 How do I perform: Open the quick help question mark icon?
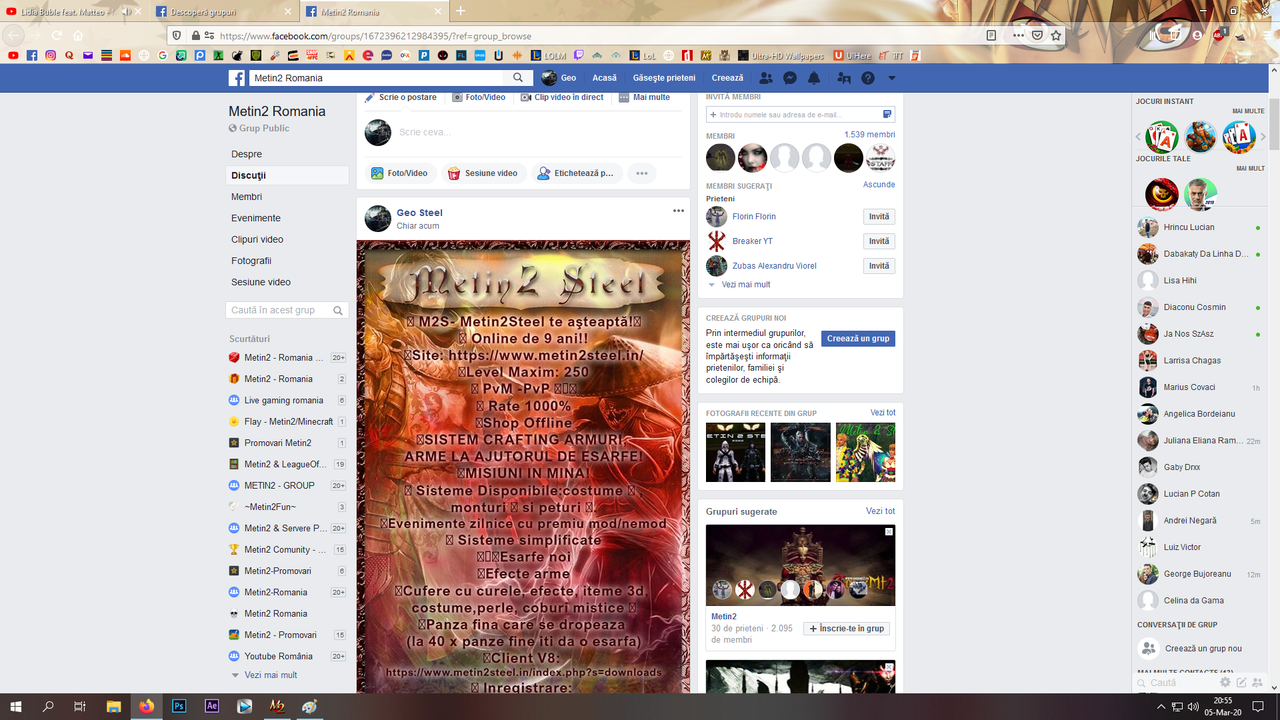868,78
